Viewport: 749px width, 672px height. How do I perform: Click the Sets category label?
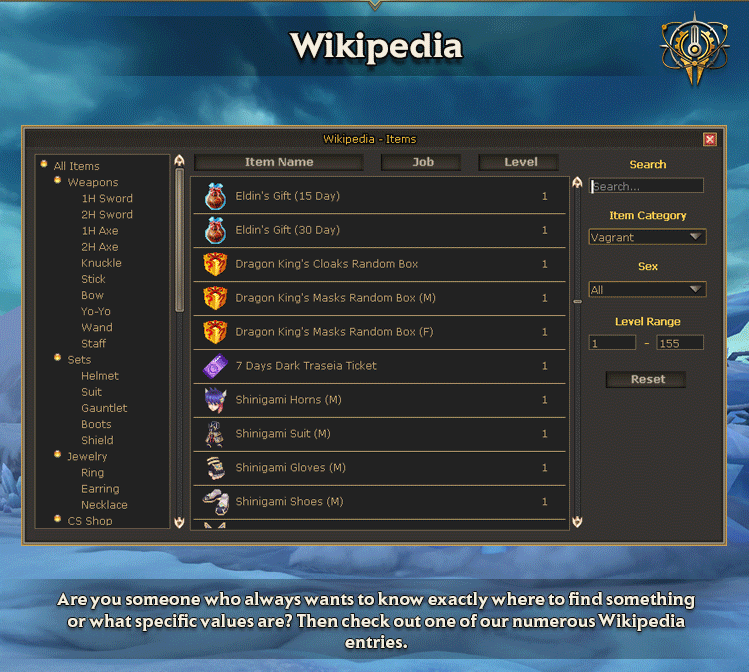click(x=79, y=360)
